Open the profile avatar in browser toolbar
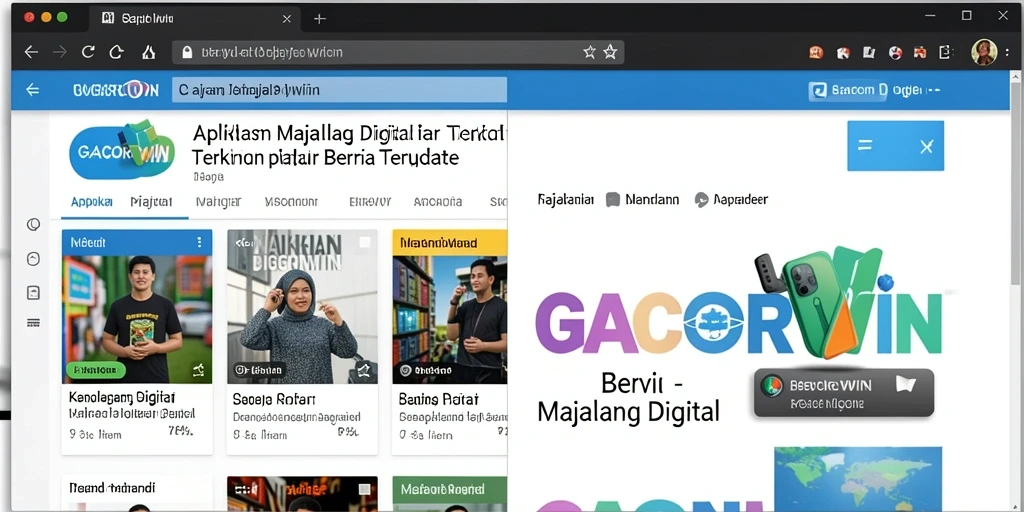This screenshot has width=1024, height=512. 984,52
